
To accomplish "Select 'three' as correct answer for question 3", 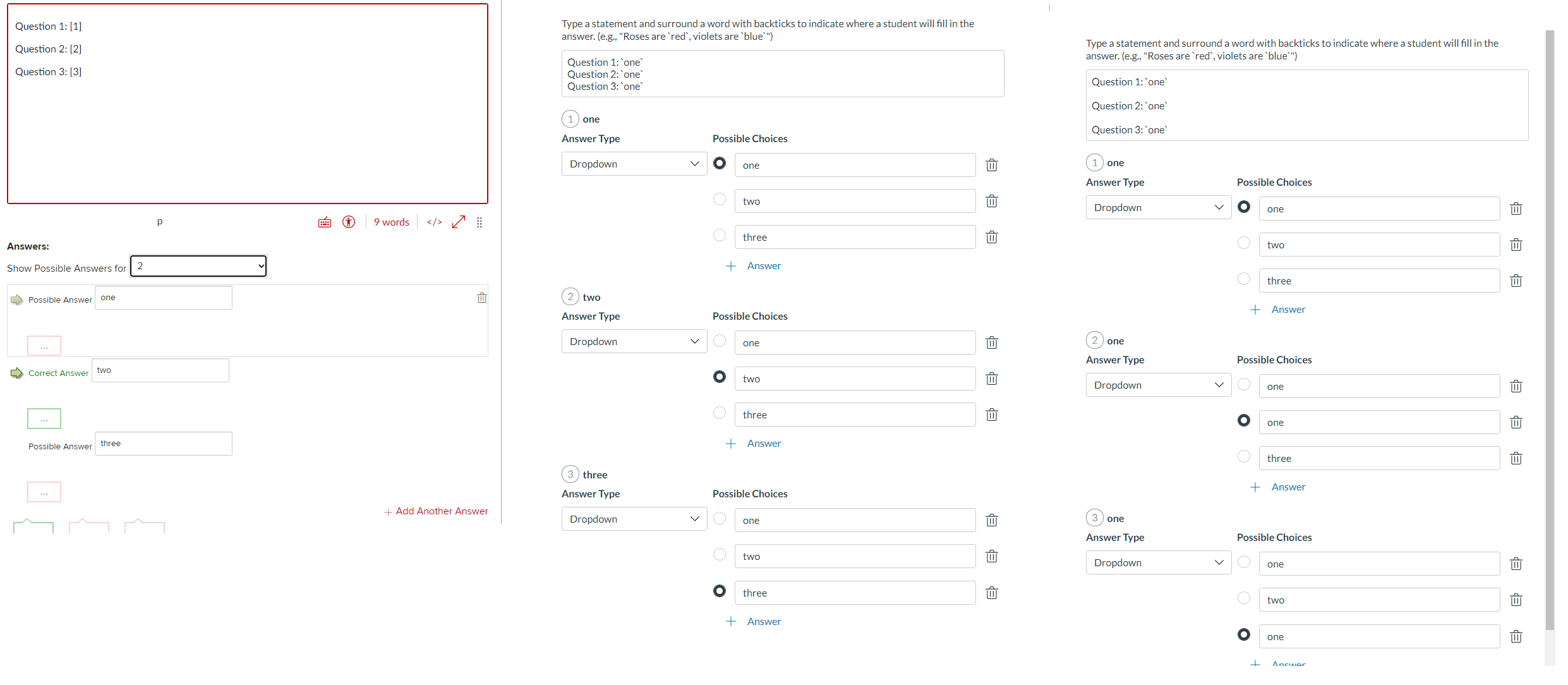I will [719, 591].
